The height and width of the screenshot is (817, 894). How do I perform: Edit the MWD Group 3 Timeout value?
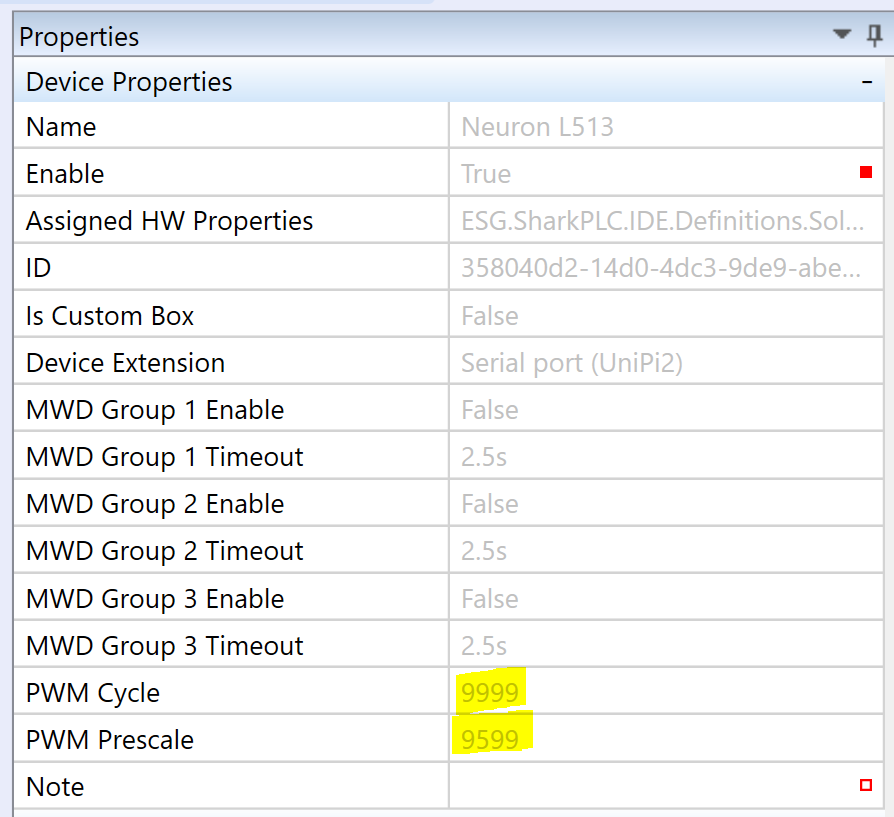click(484, 646)
